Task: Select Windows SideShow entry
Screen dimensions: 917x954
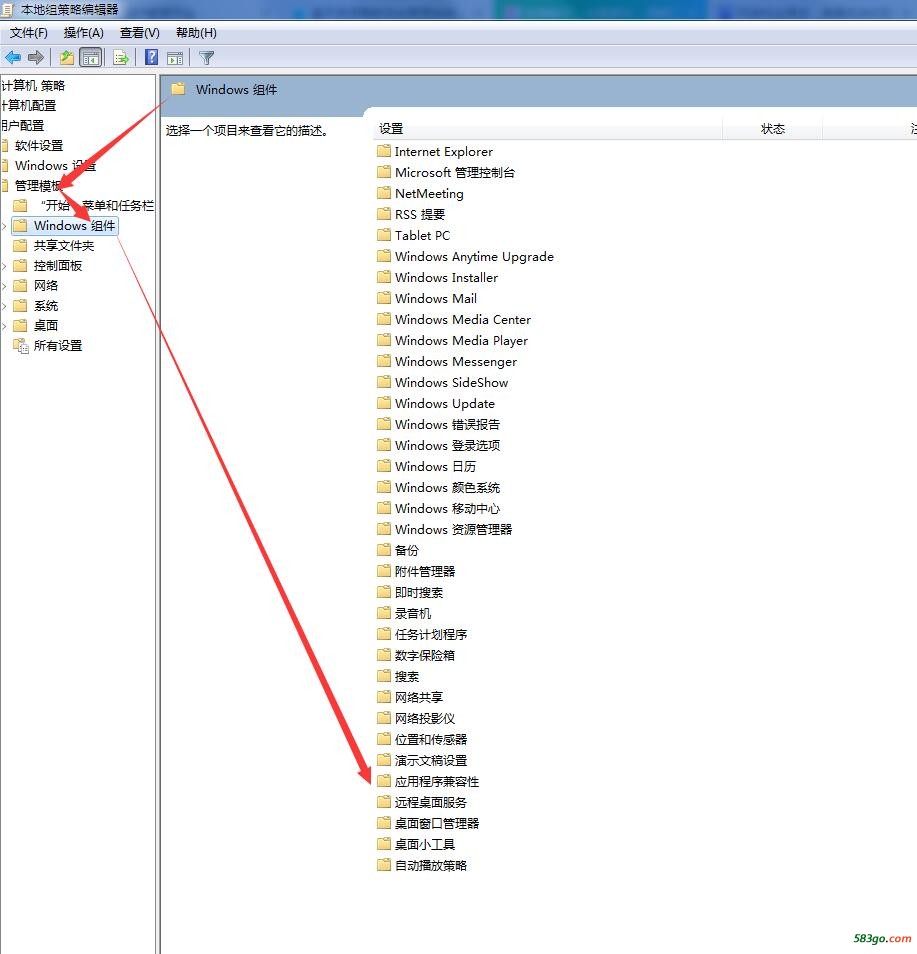Action: (452, 382)
